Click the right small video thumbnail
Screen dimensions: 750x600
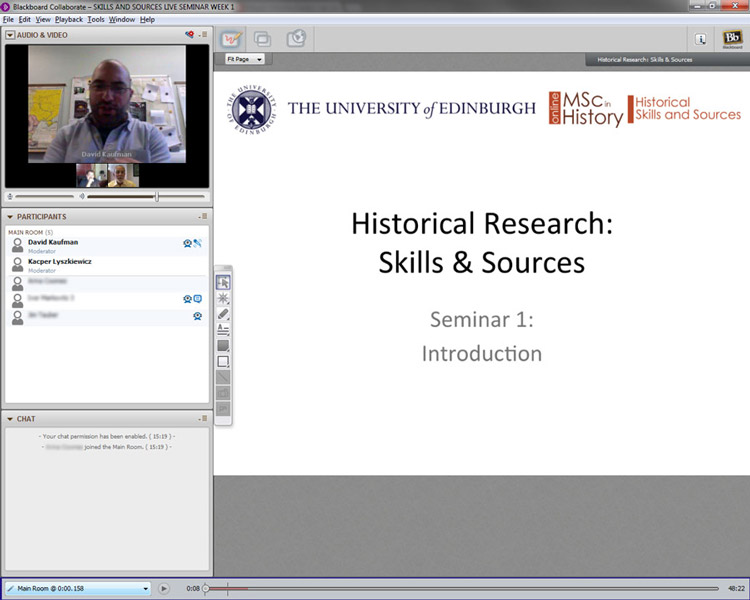click(x=123, y=175)
